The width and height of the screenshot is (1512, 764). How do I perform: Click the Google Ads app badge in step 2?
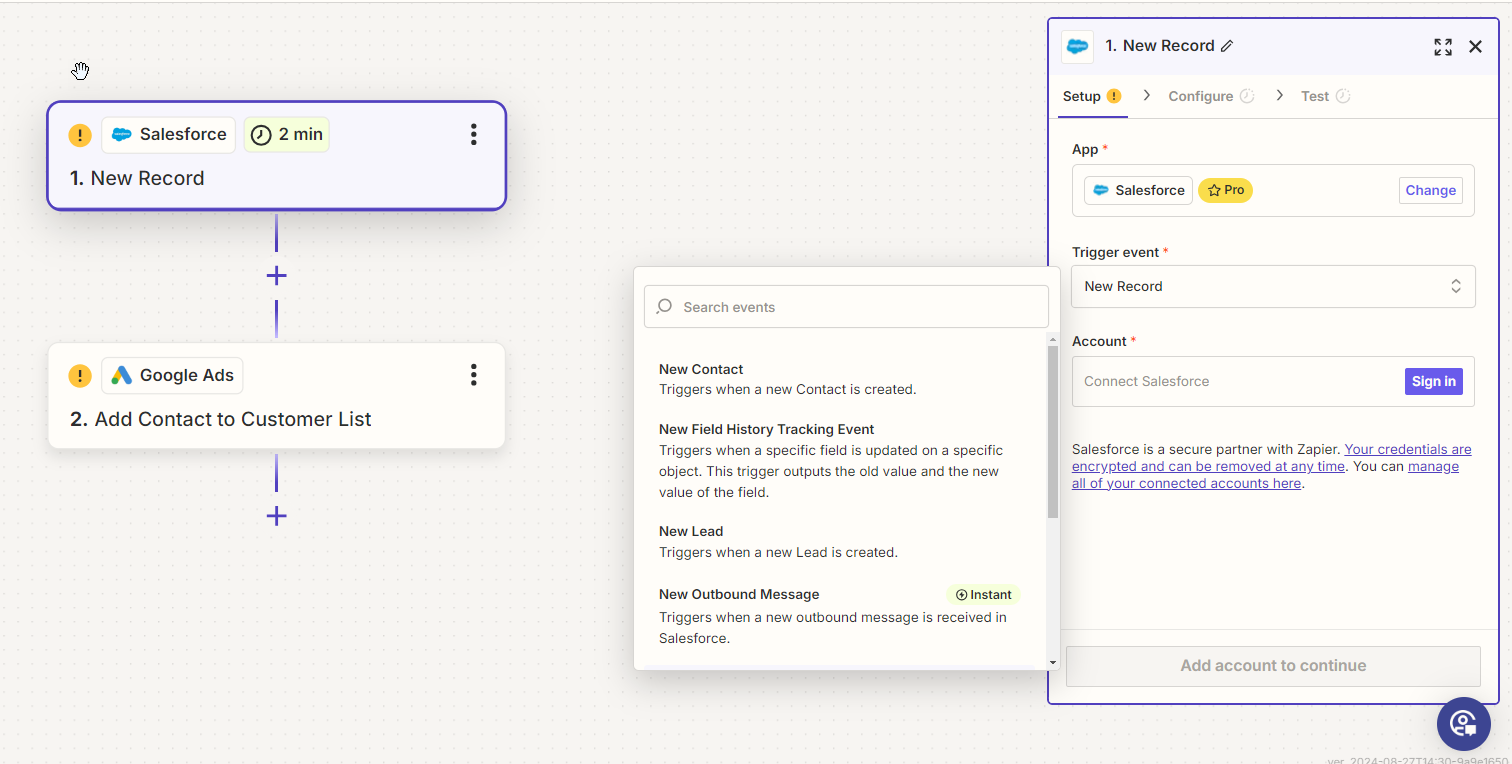(172, 376)
